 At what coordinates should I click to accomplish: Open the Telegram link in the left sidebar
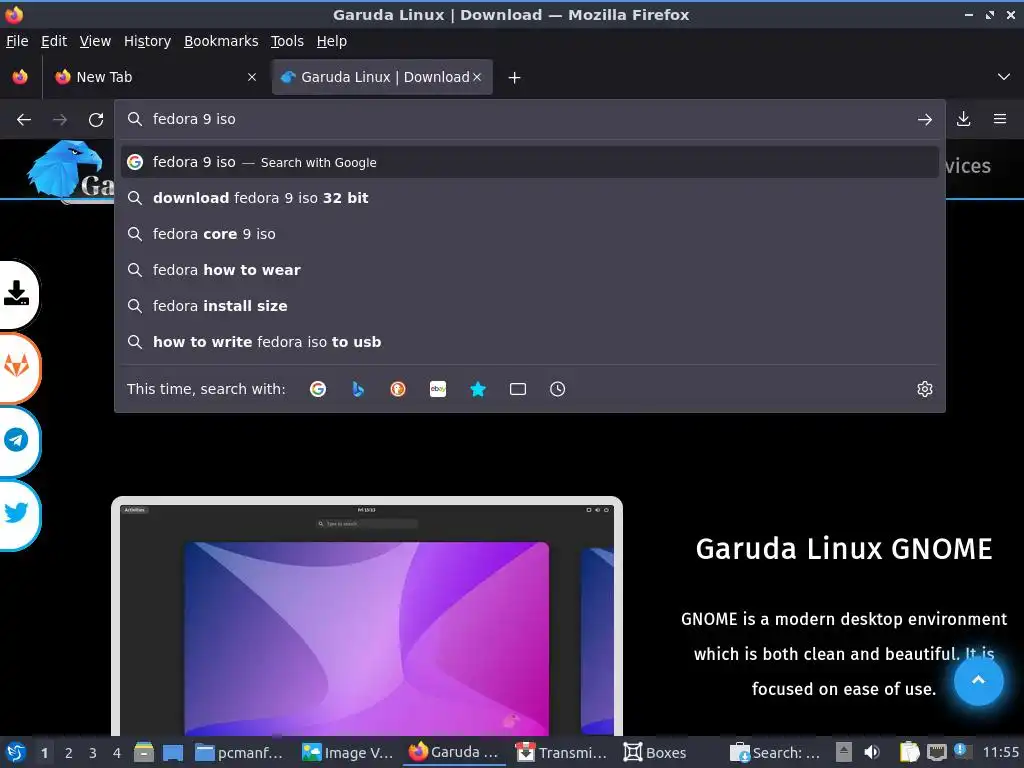coord(17,441)
